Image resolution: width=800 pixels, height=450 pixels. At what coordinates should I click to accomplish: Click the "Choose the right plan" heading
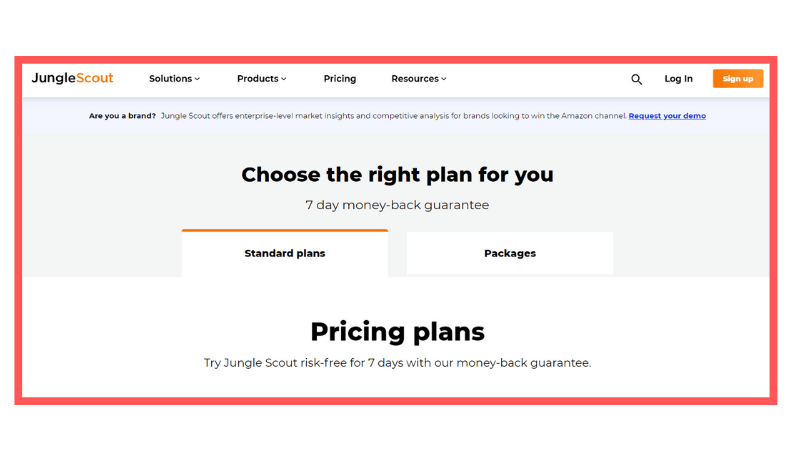pos(397,175)
